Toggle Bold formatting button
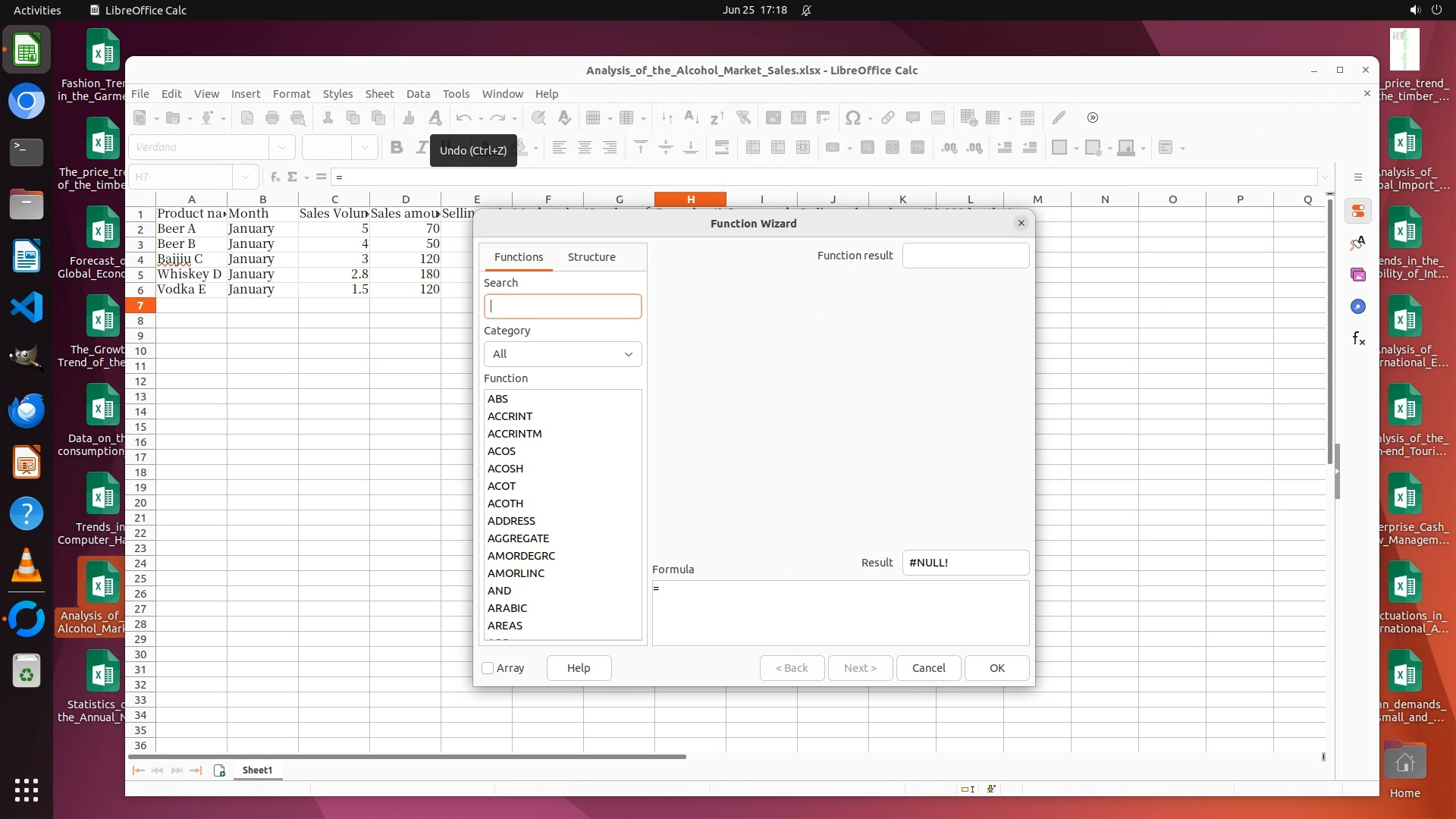The image size is (1456, 819). pyautogui.click(x=397, y=148)
